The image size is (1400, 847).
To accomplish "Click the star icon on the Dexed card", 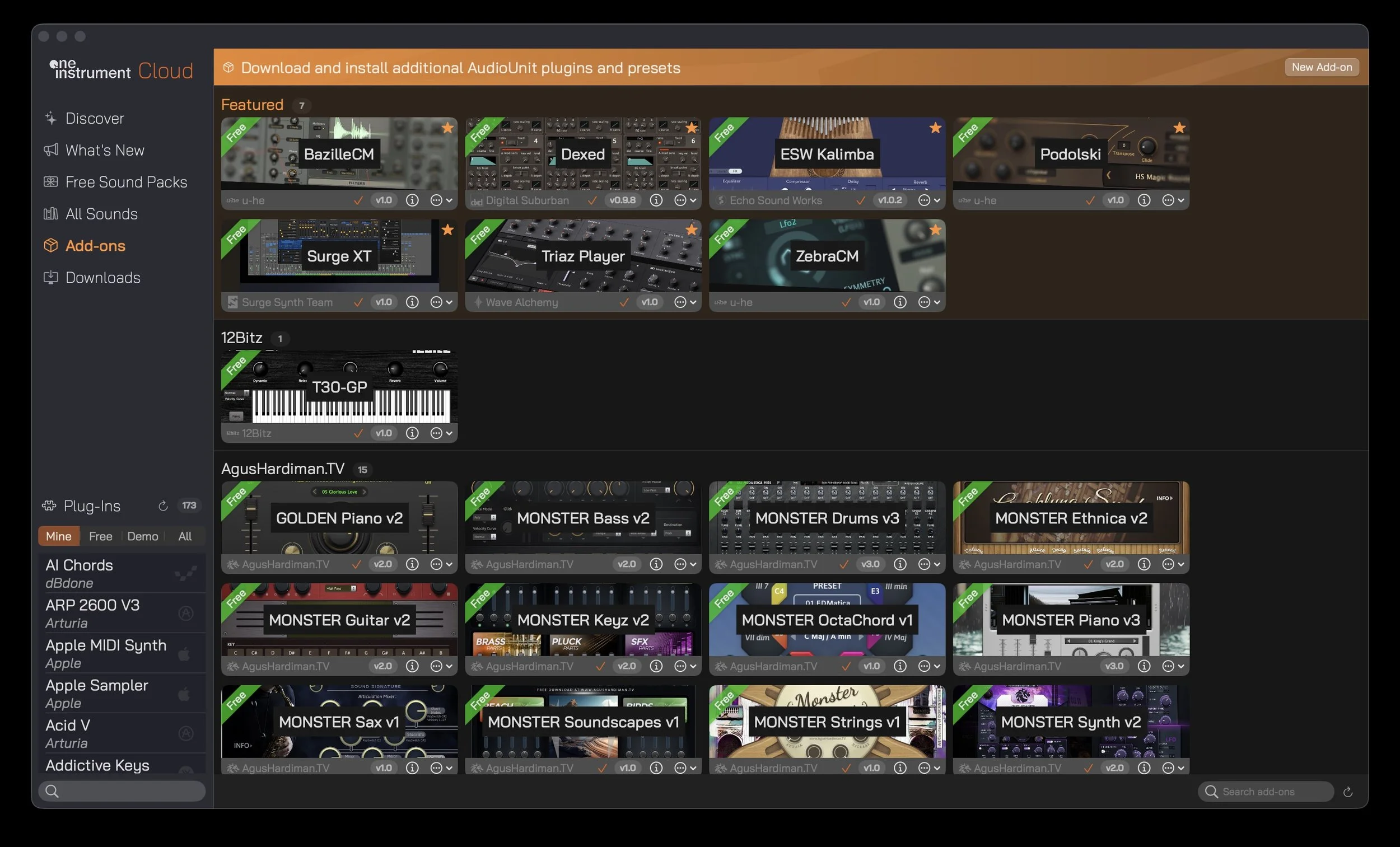I will [x=691, y=128].
